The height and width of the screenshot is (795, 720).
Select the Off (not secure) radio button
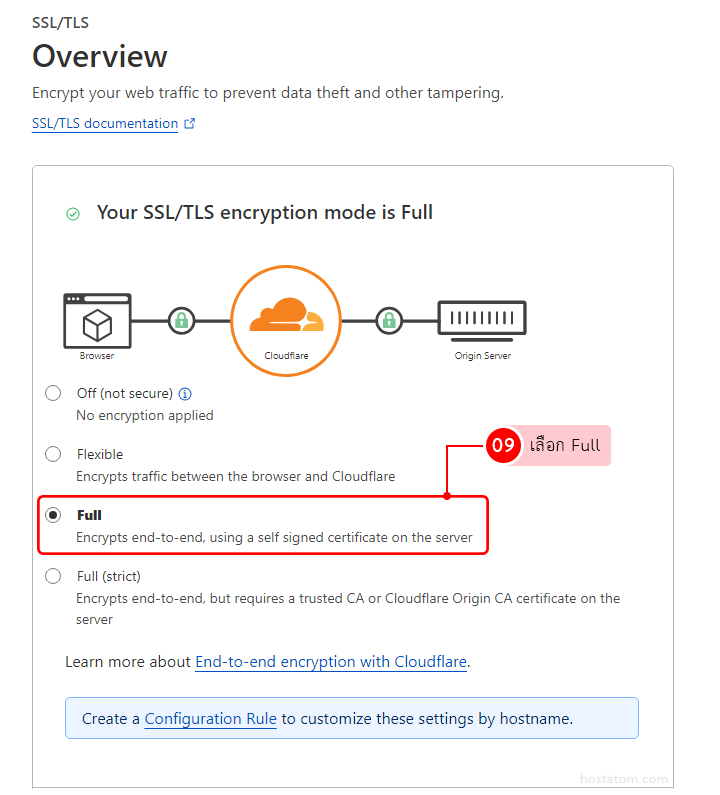[x=53, y=394]
